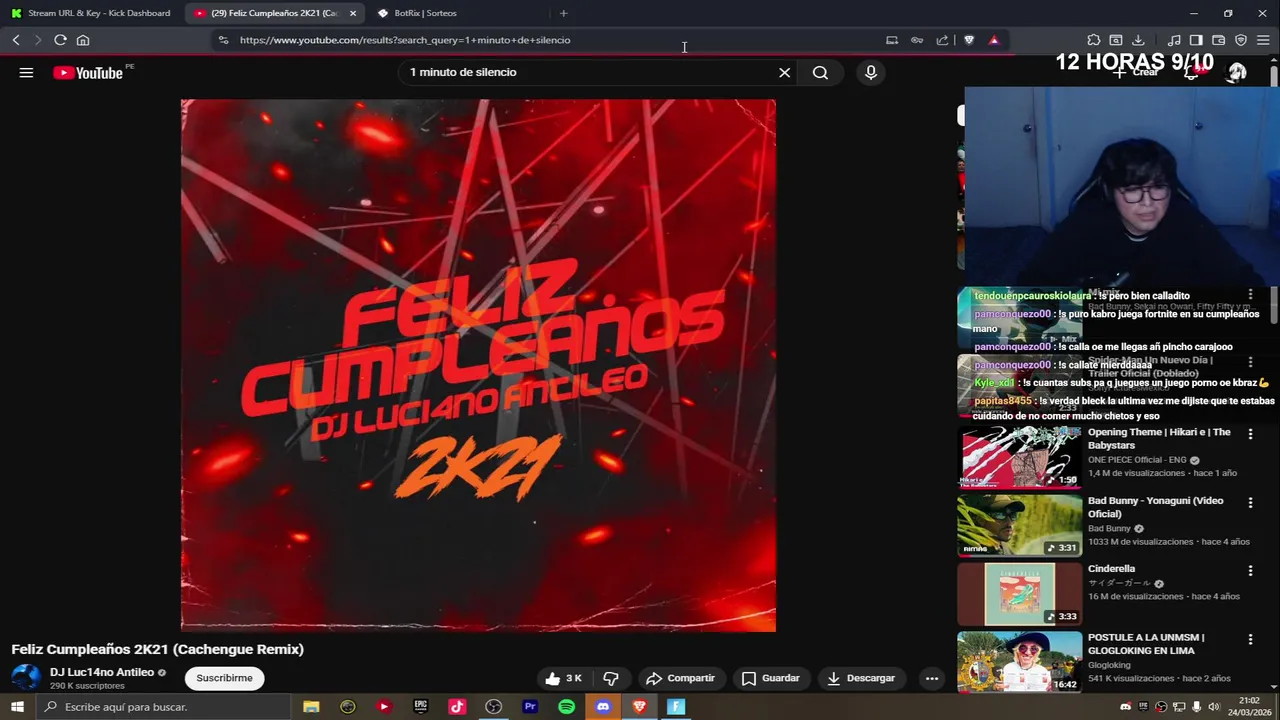Open the clock showing 21:02

tap(1250, 707)
